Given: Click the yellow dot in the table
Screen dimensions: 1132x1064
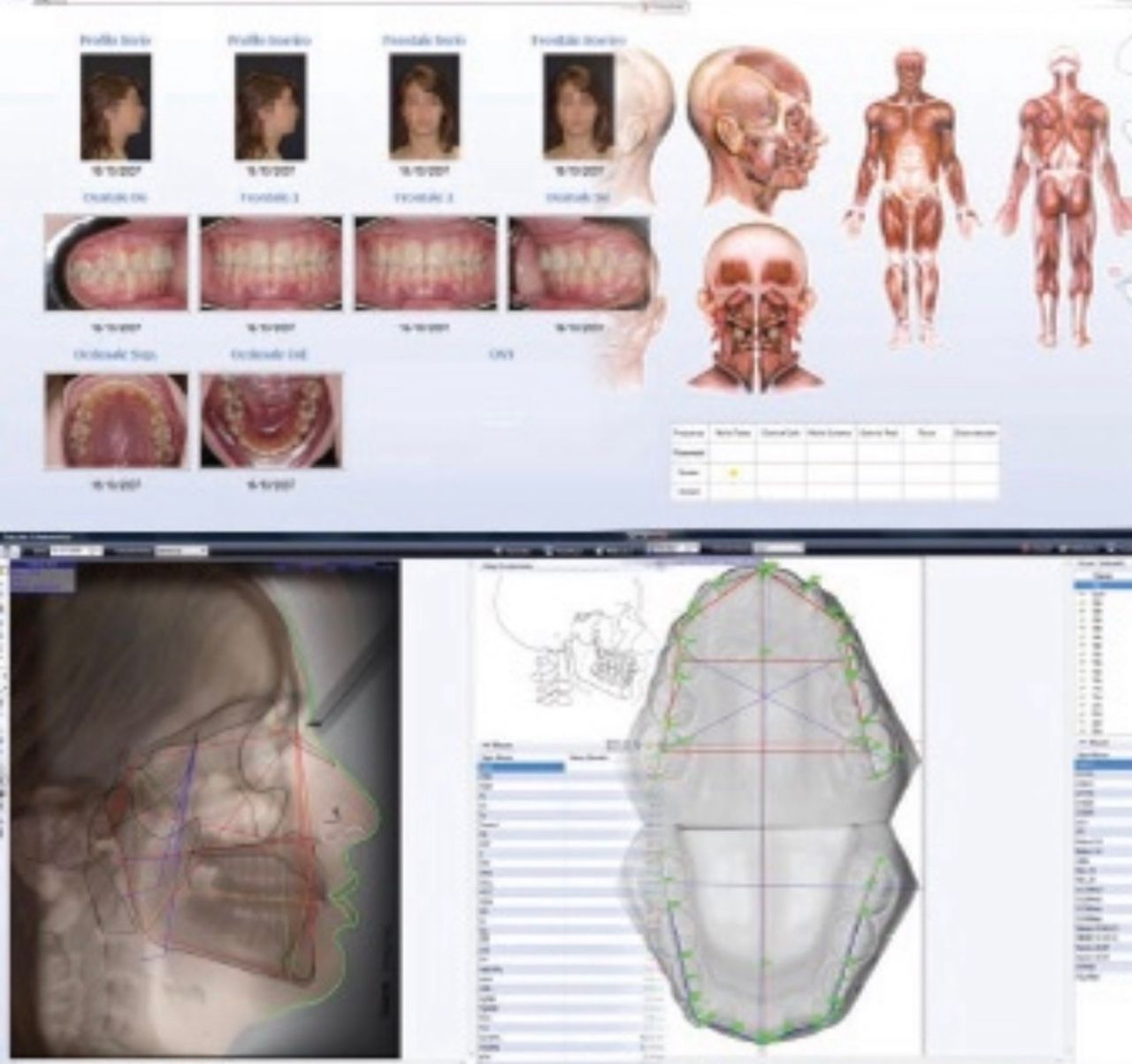Looking at the screenshot, I should (x=733, y=472).
